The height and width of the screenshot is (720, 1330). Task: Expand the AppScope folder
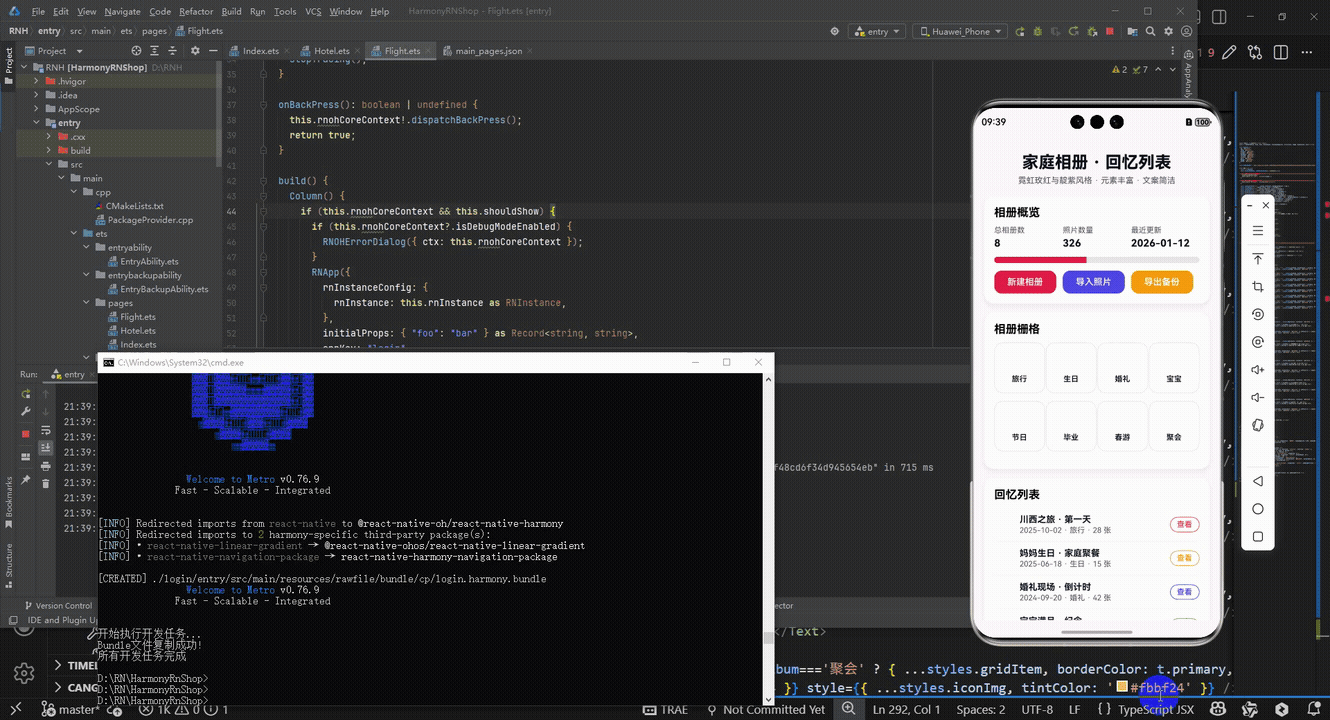pos(36,109)
